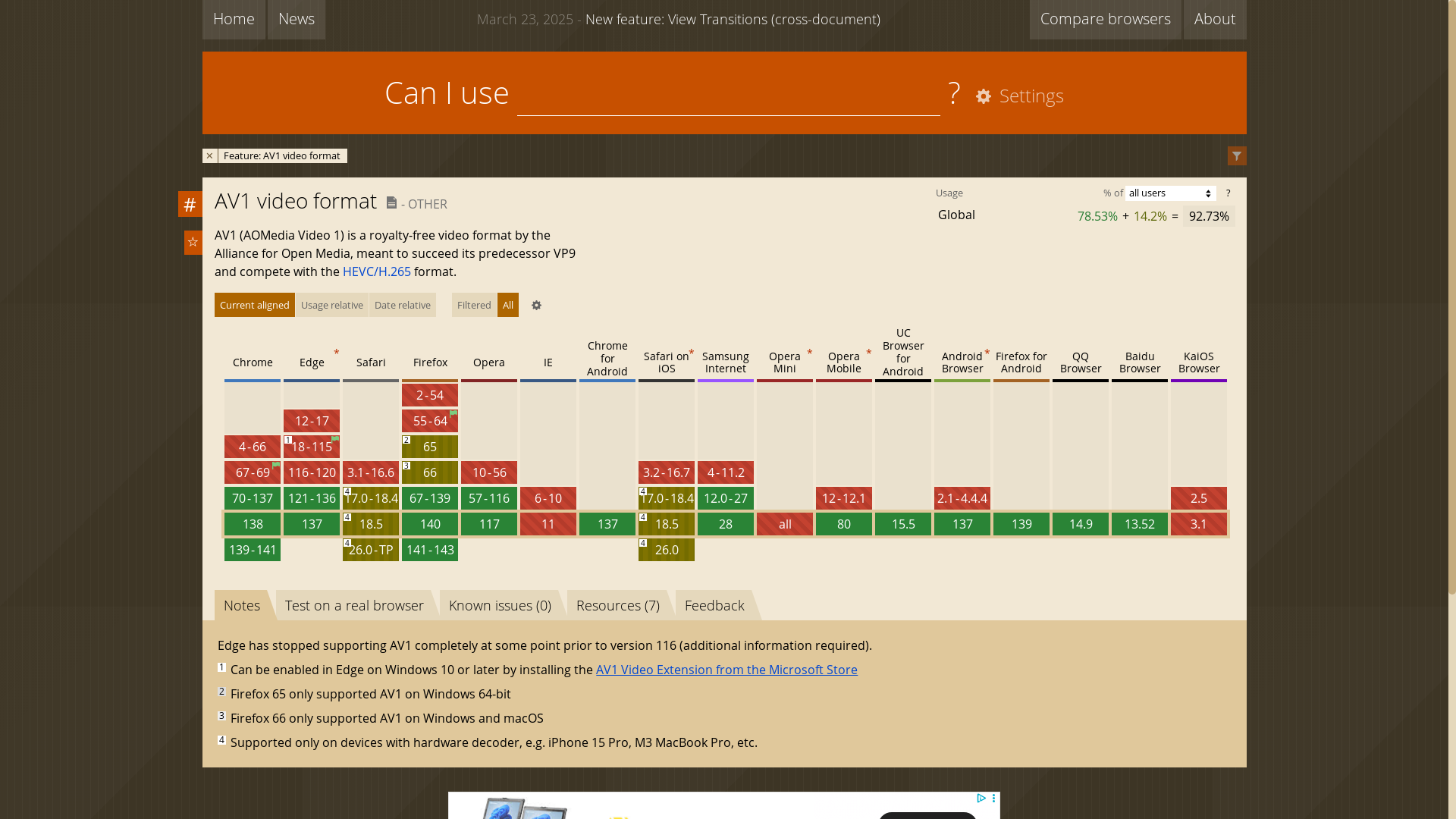Select the Safari on iOS 26.0 cell
Viewport: 1456px width, 819px height.
pos(667,550)
